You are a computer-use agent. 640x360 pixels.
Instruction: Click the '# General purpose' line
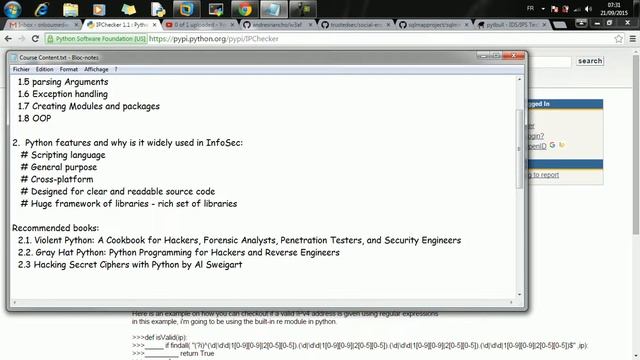tap(59, 167)
